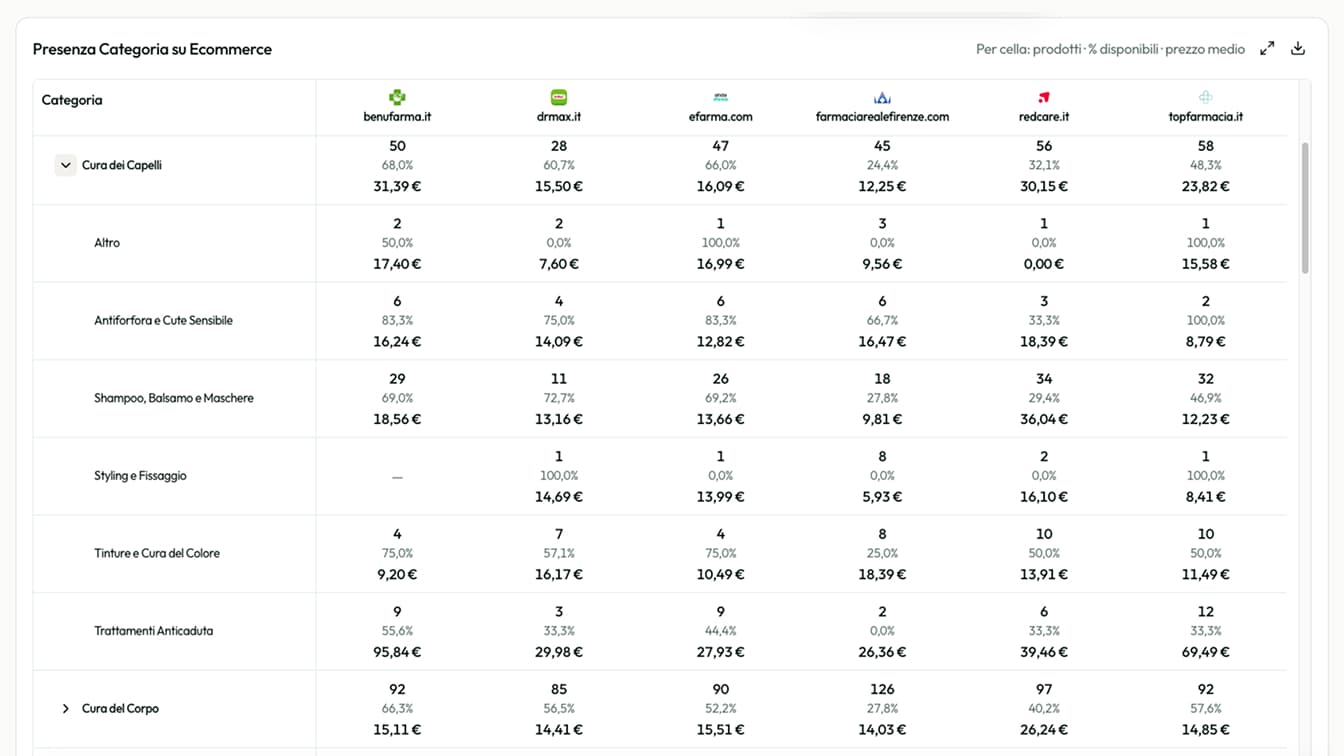1344x756 pixels.
Task: Click the 29,98 € price cell
Action: [559, 652]
